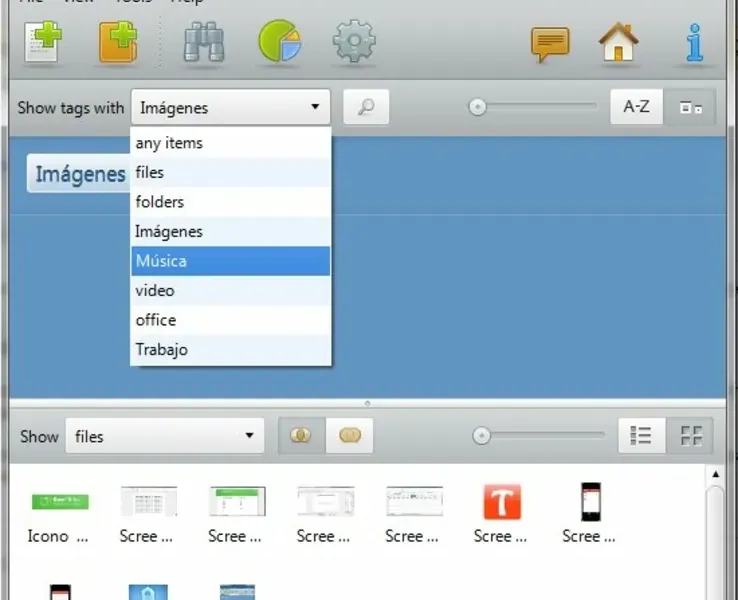The image size is (738, 600).
Task: Click the add folder icon with green plus
Action: point(118,41)
